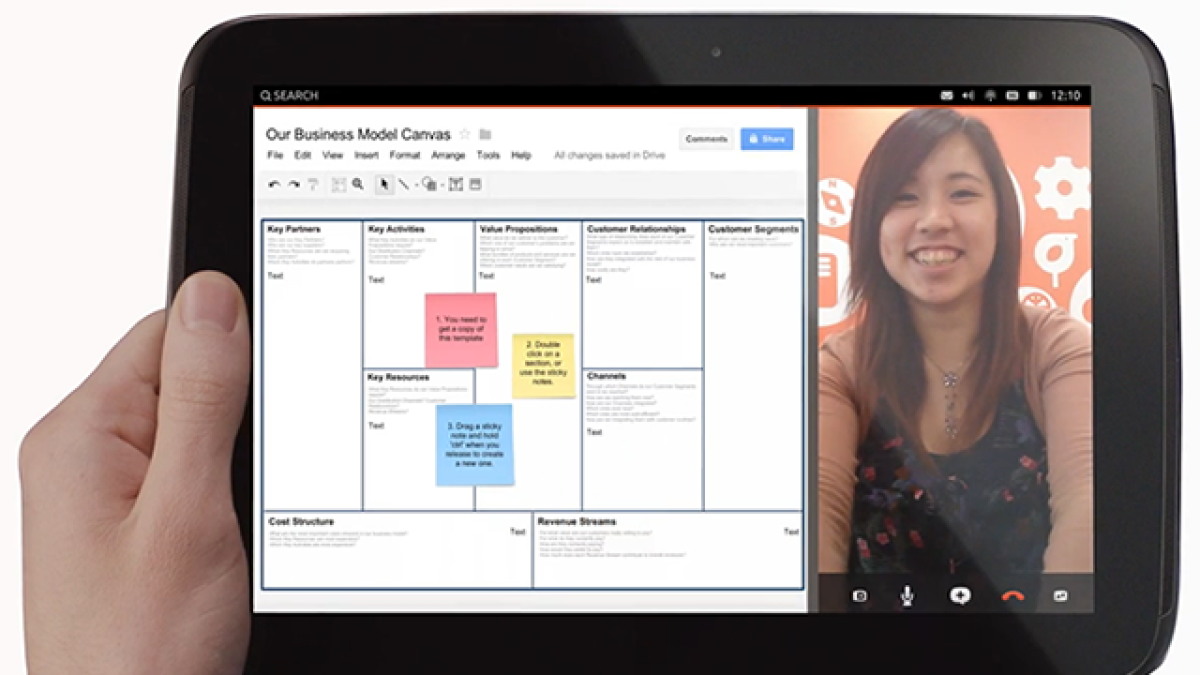Select the zoom magnifier tool
1200x675 pixels.
[358, 184]
